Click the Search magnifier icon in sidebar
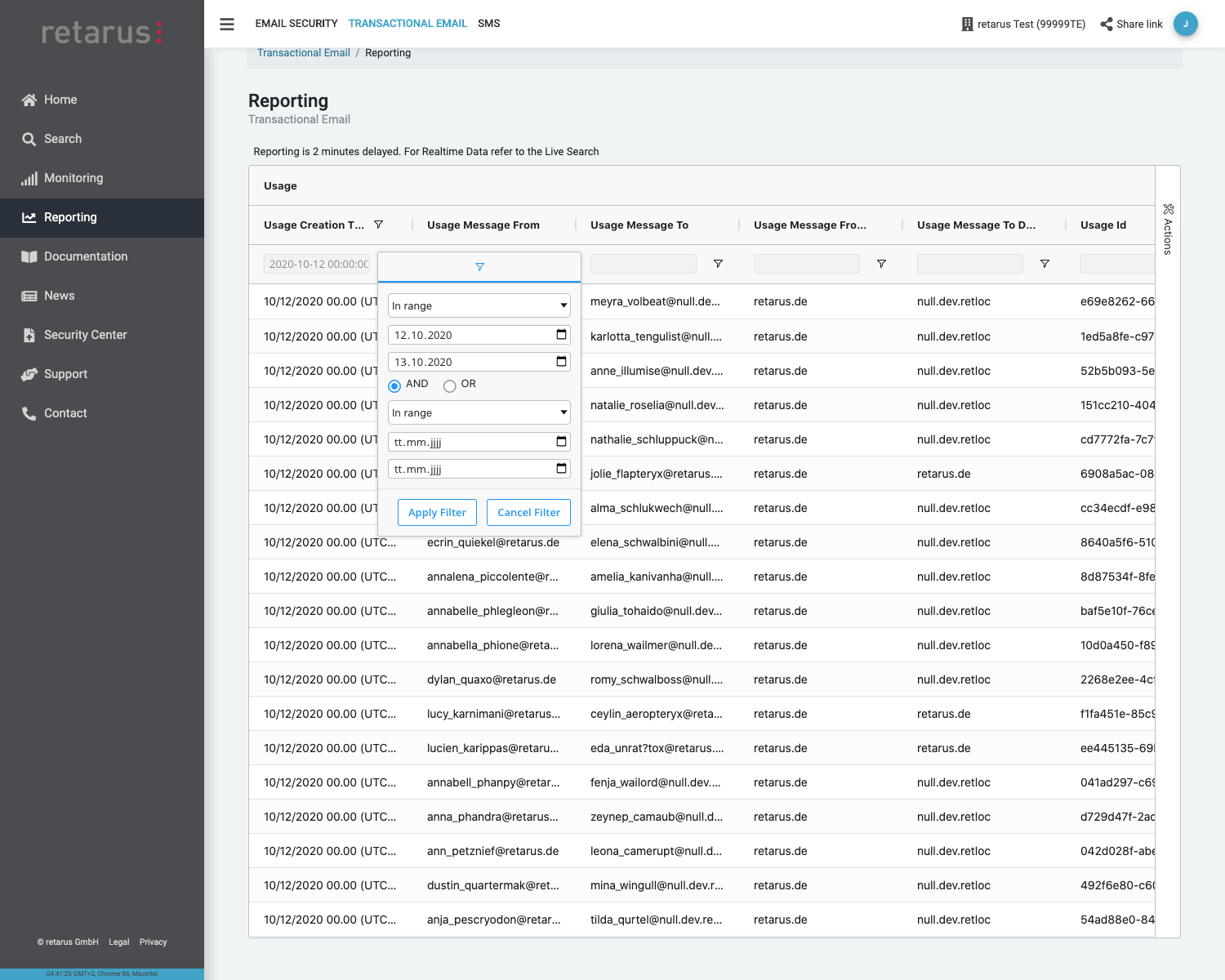The width and height of the screenshot is (1225, 980). 29,139
